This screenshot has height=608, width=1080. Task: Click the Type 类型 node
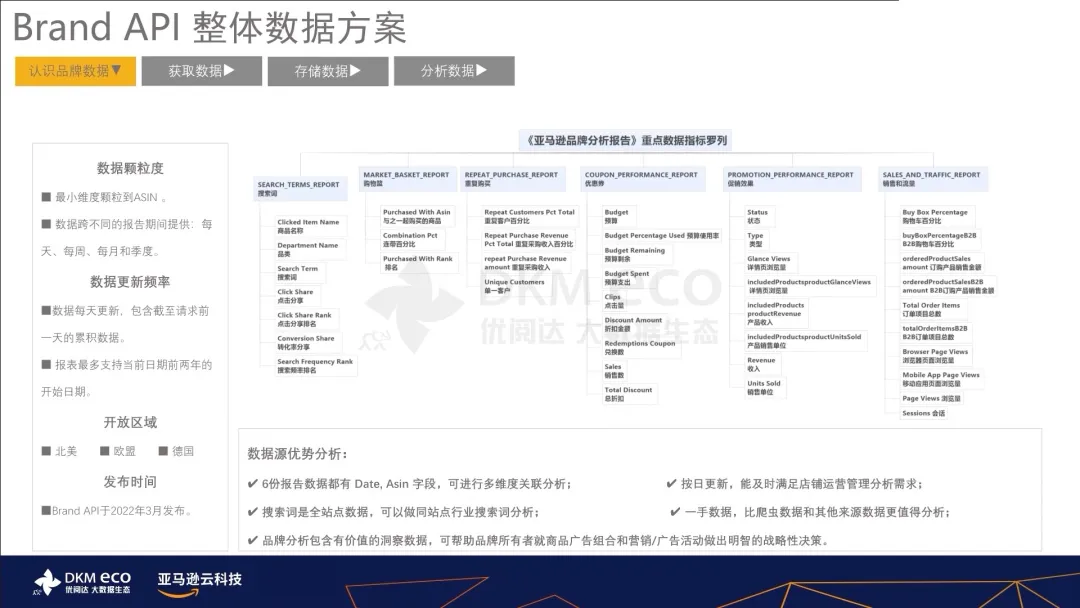pyautogui.click(x=756, y=240)
